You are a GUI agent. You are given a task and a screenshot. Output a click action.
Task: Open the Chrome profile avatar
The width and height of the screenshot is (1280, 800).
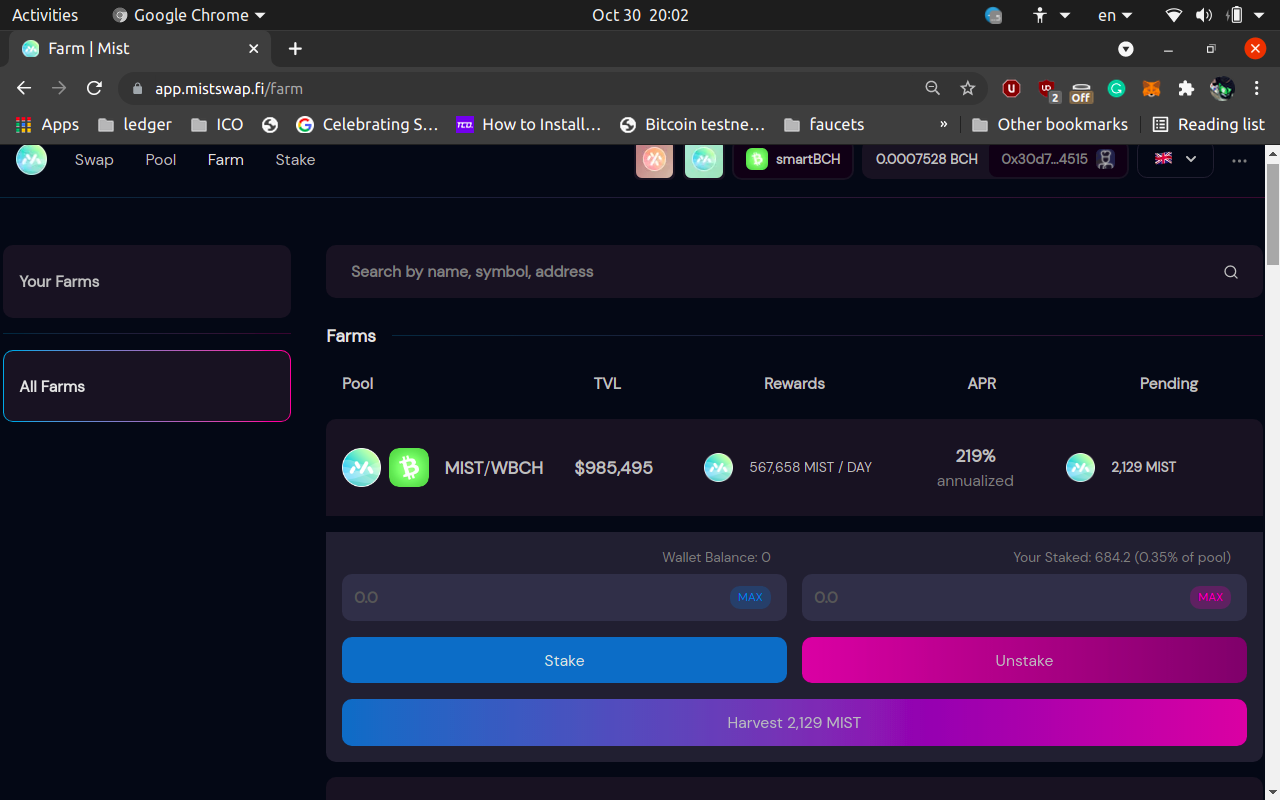tap(1222, 88)
